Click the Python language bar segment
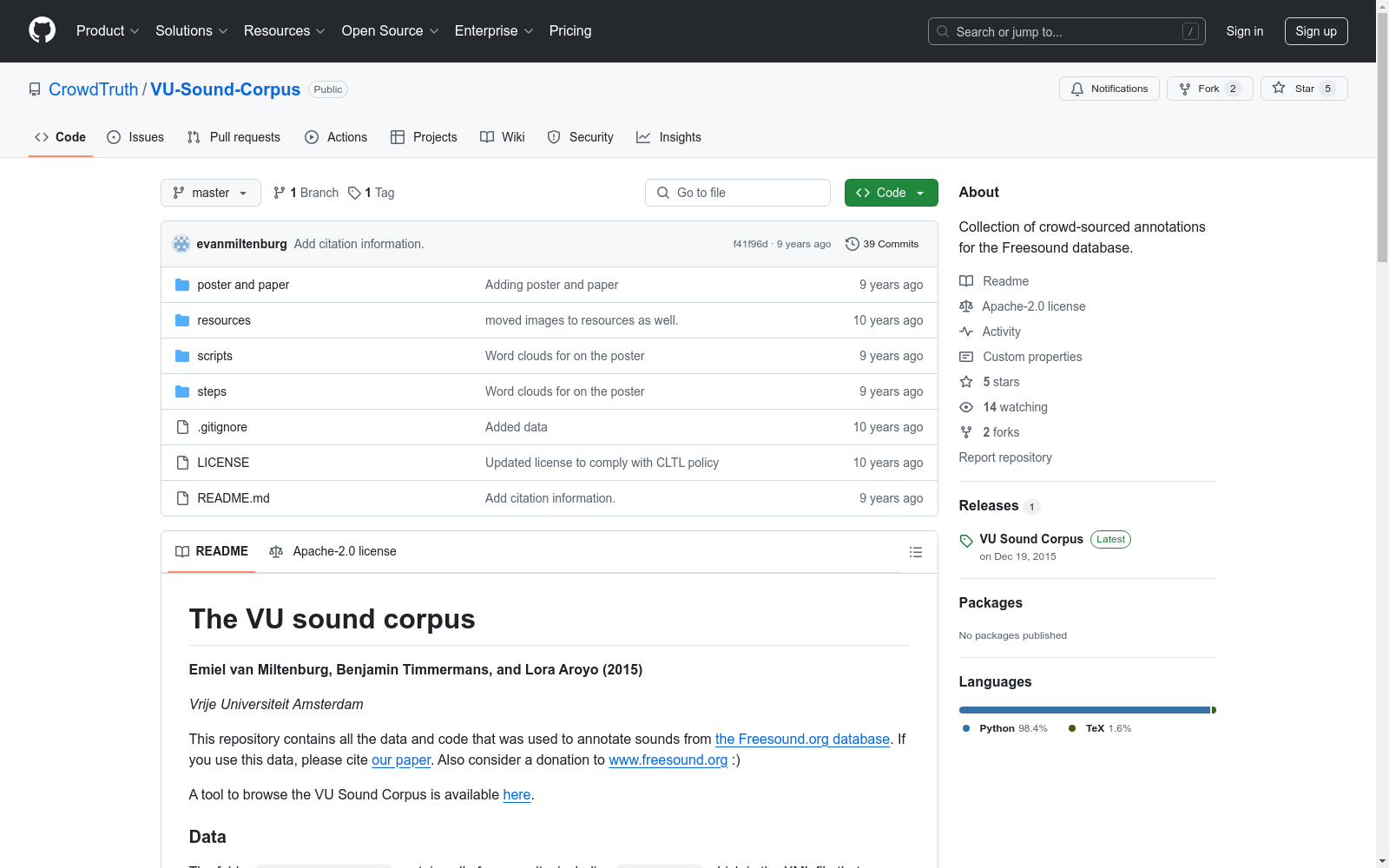 click(1084, 710)
